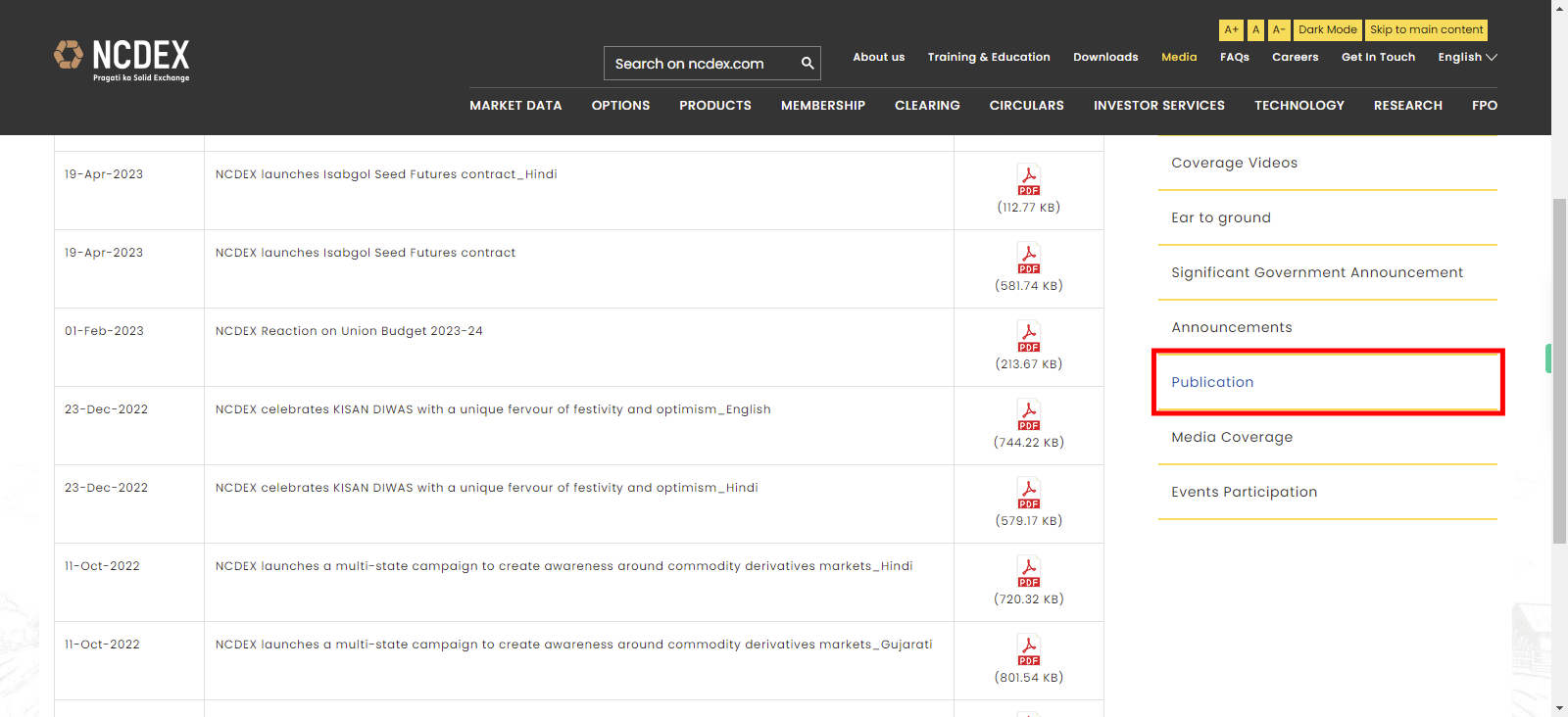The image size is (1568, 717).
Task: Open PRODUCTS menu
Action: (715, 106)
